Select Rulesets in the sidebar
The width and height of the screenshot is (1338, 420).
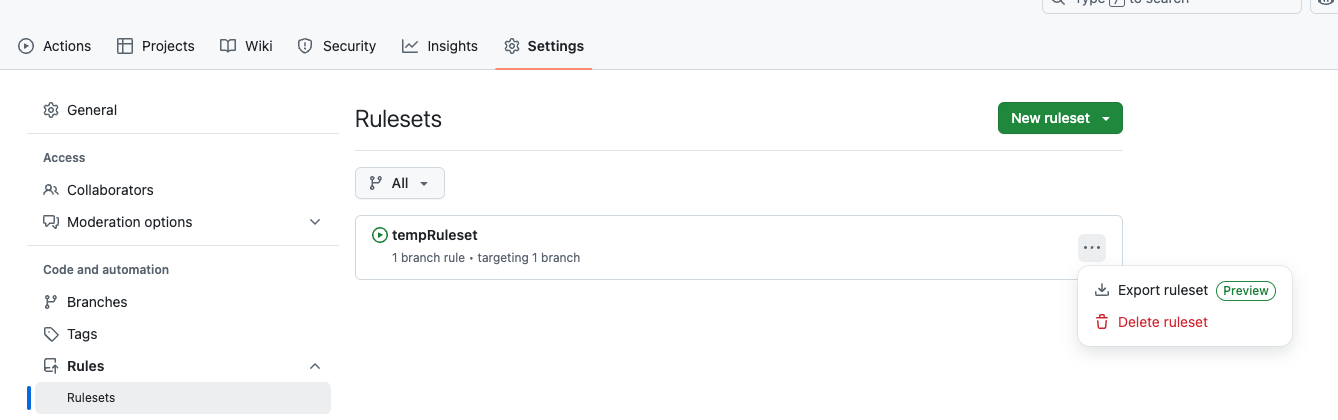coord(91,398)
